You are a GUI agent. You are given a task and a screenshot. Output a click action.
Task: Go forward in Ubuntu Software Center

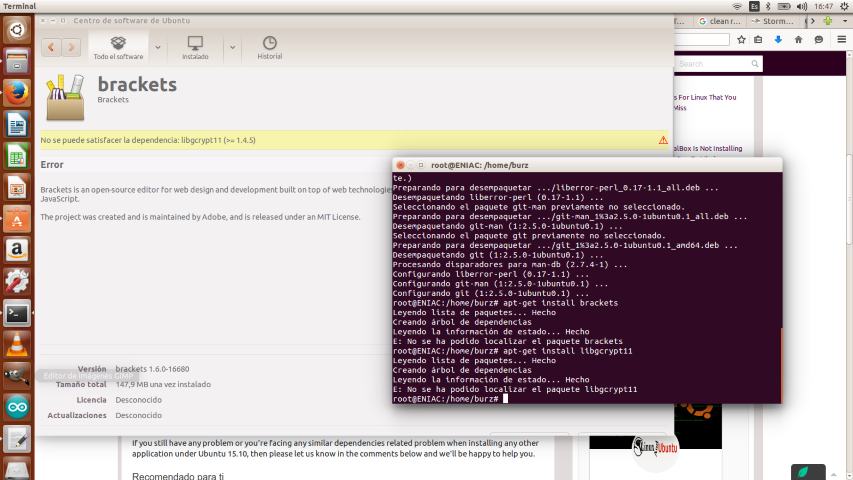[71, 47]
